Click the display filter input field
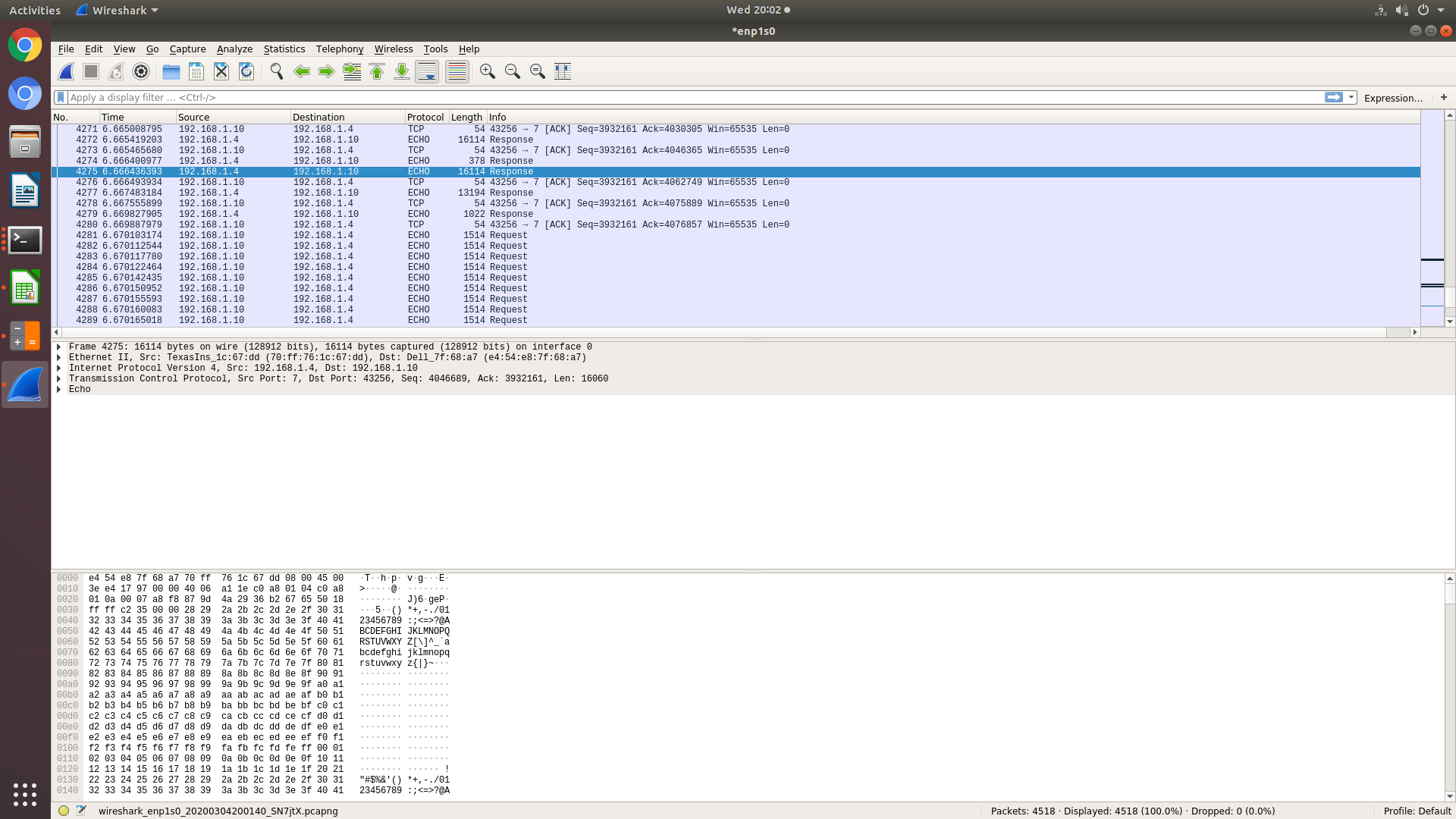 (682, 97)
